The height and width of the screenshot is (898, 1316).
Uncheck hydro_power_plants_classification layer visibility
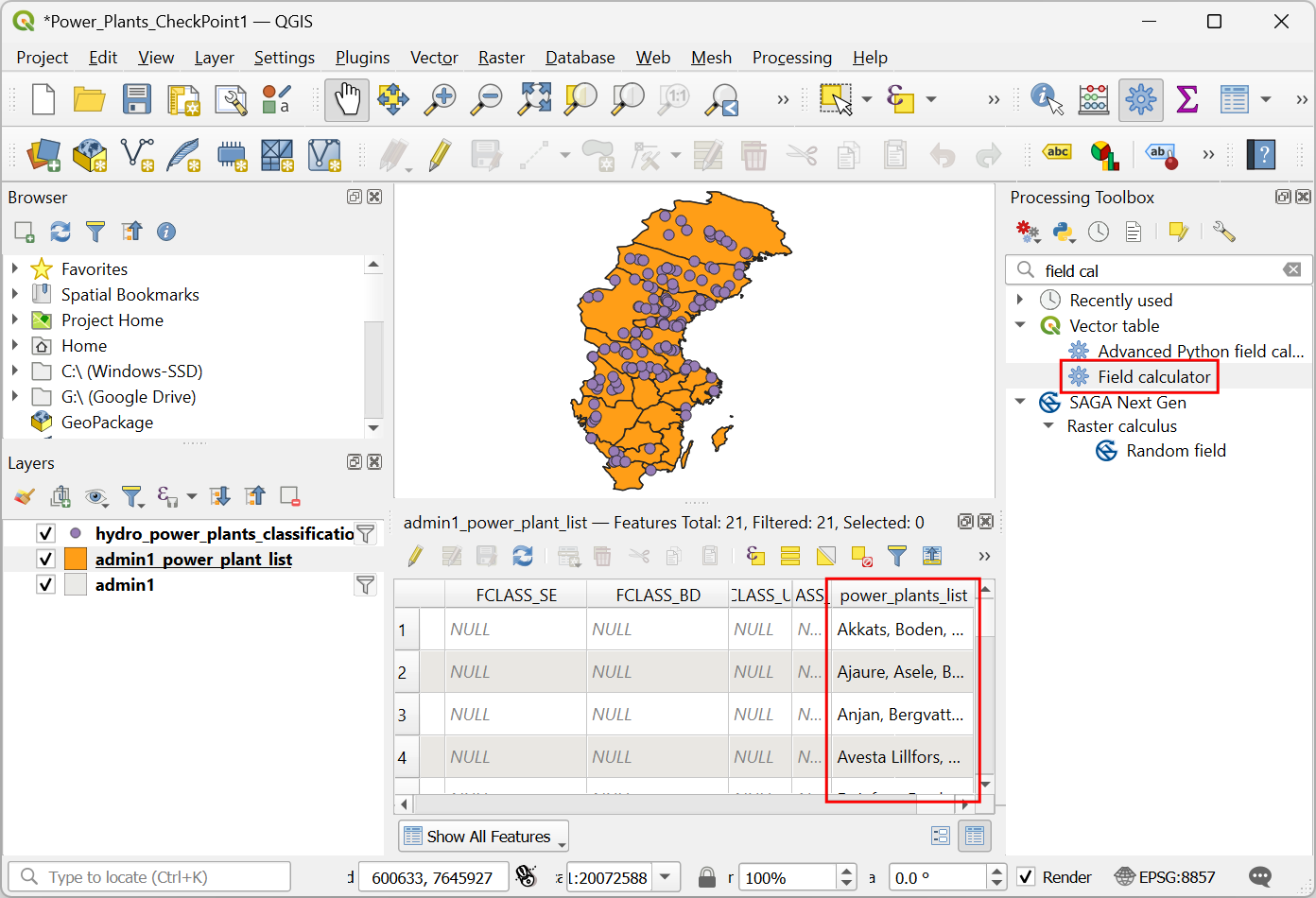[45, 533]
